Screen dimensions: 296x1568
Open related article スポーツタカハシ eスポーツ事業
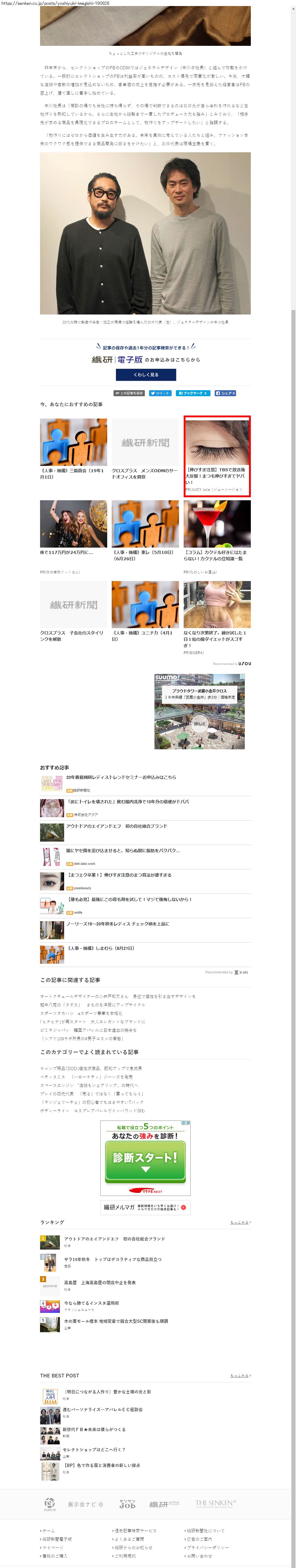click(x=81, y=1013)
